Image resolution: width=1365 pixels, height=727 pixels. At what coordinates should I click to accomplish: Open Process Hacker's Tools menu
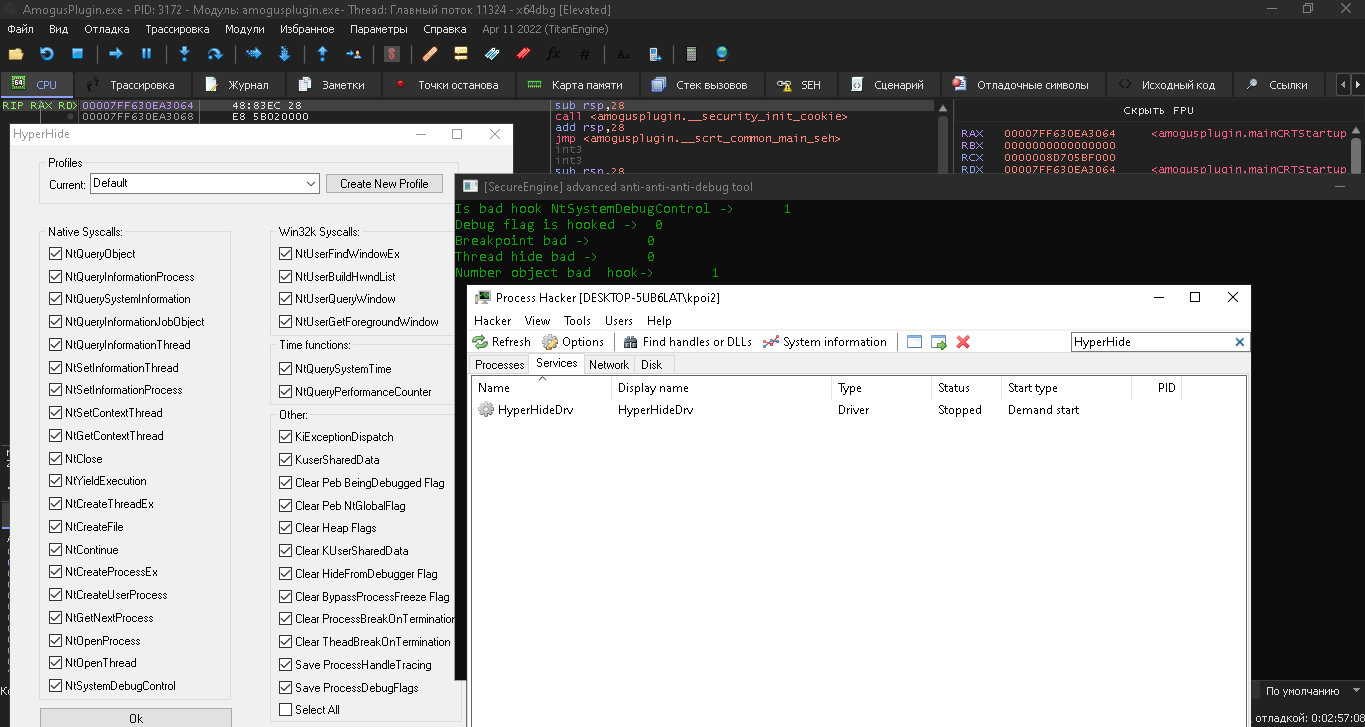[577, 321]
